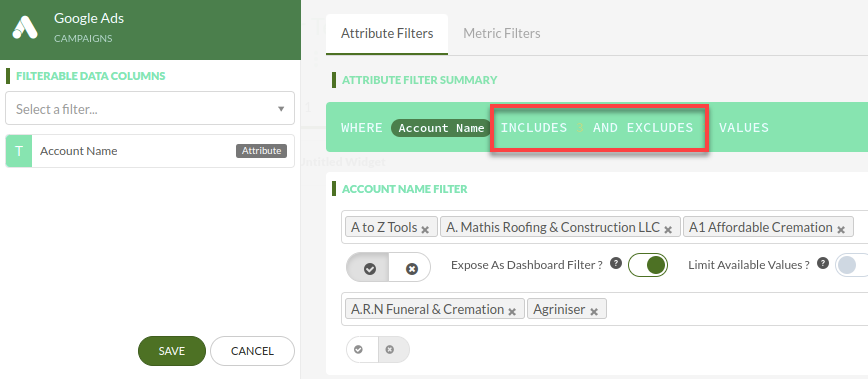The height and width of the screenshot is (379, 868).
Task: Remove A. Mathis Roofing & Construction LLC tag
Action: (x=668, y=229)
